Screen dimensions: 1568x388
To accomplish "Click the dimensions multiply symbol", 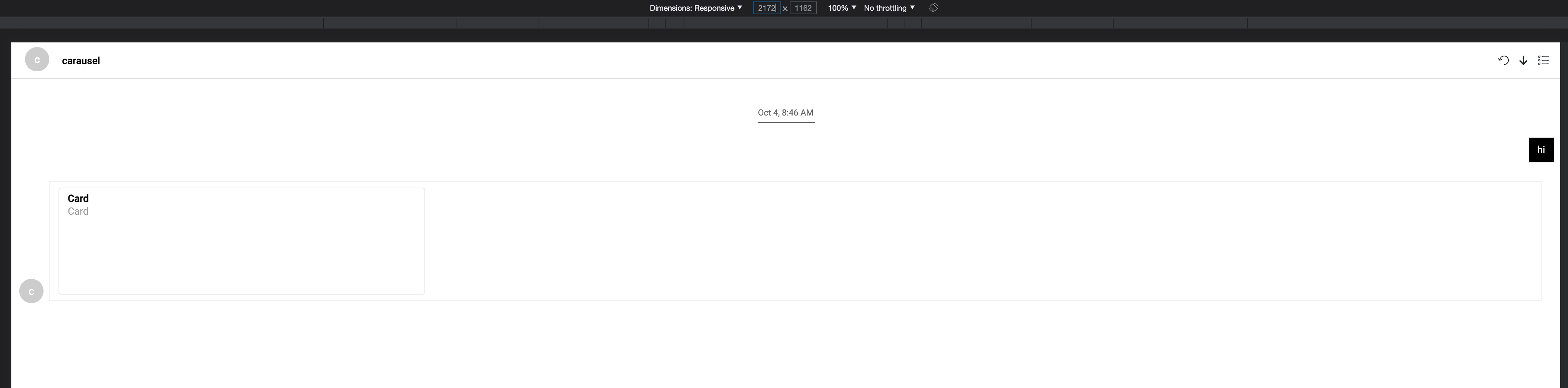I will [785, 8].
